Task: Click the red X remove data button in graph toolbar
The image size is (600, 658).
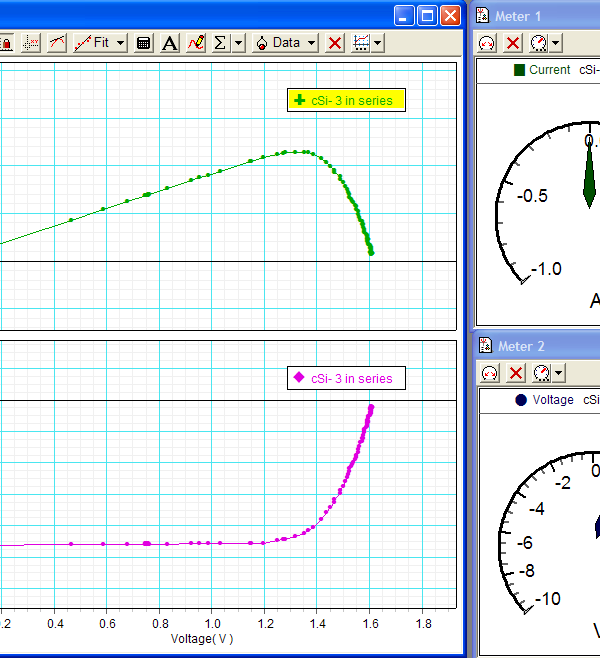Action: 335,43
